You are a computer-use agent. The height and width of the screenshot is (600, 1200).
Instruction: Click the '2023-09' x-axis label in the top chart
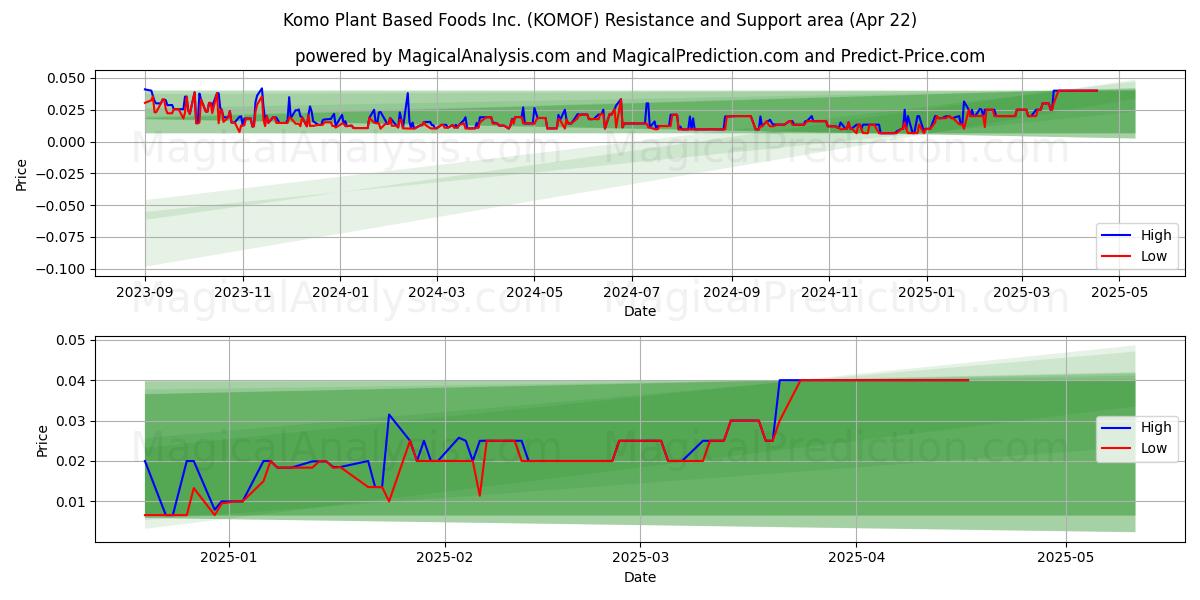145,292
